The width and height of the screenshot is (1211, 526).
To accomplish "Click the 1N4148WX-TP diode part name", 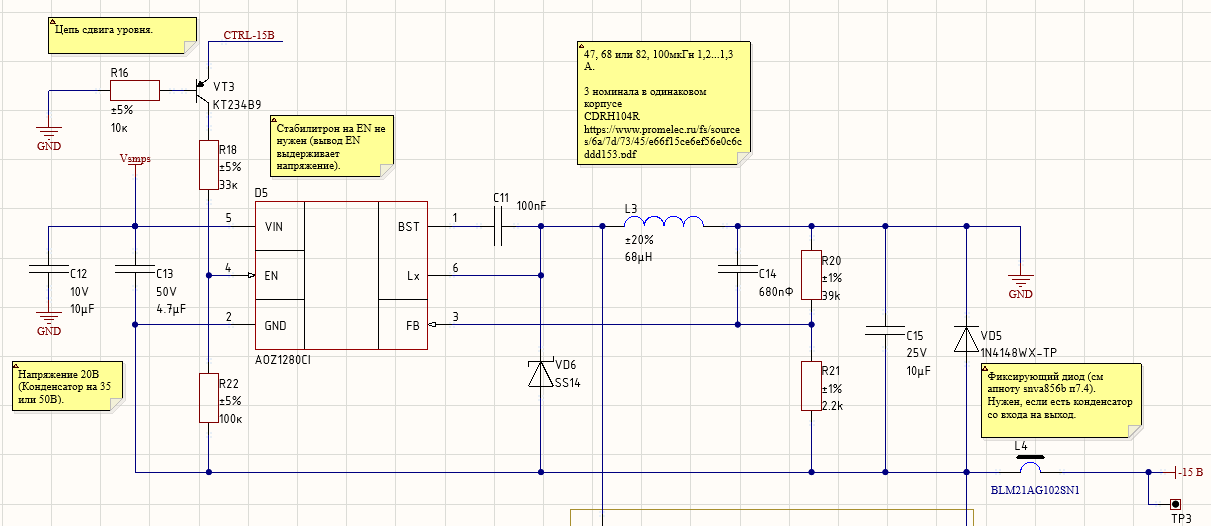I will (x=1020, y=352).
